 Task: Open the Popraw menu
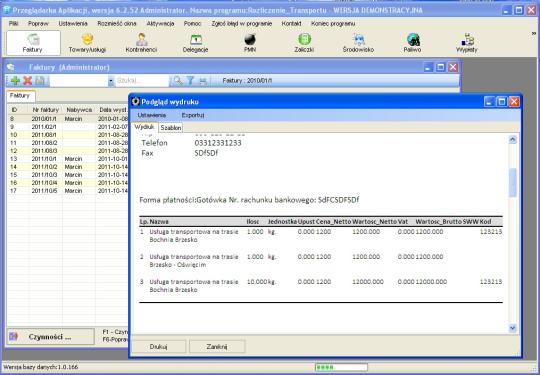coord(38,24)
